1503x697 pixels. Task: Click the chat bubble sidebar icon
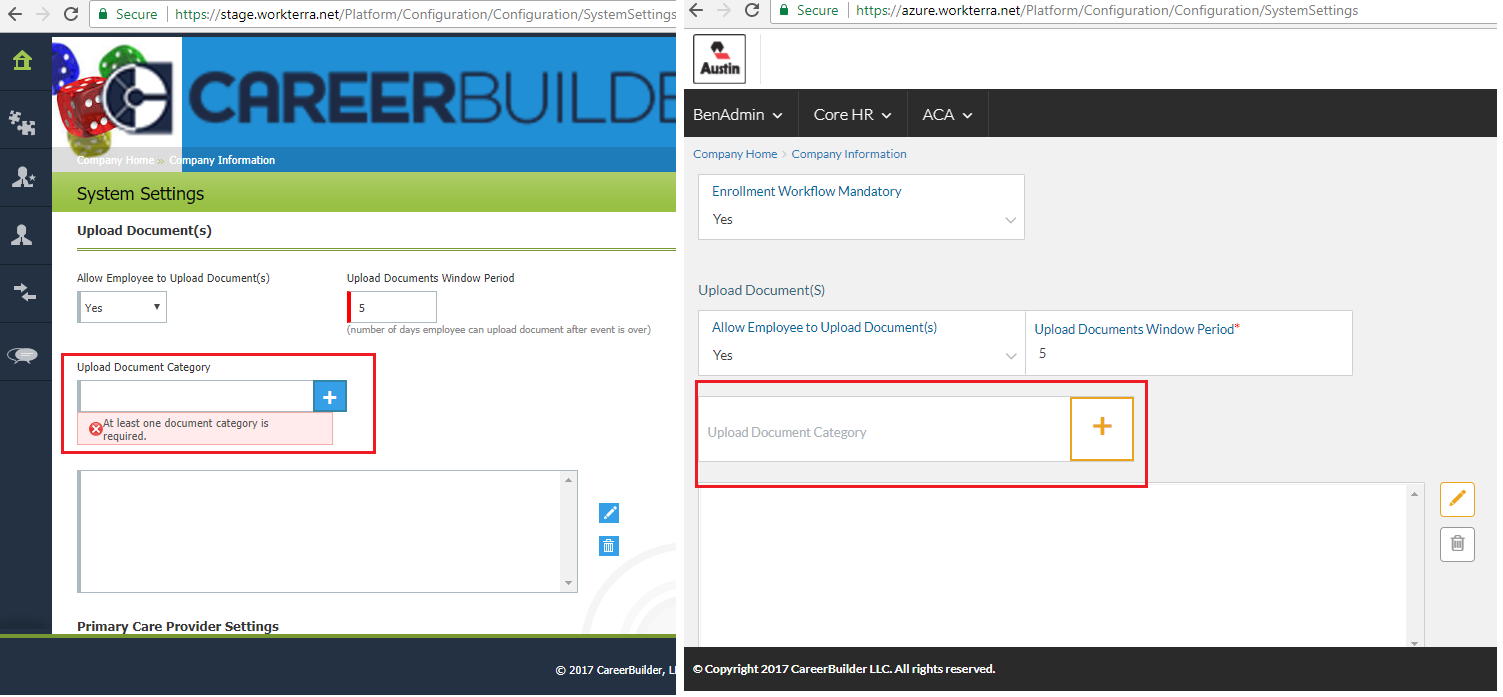(22, 355)
